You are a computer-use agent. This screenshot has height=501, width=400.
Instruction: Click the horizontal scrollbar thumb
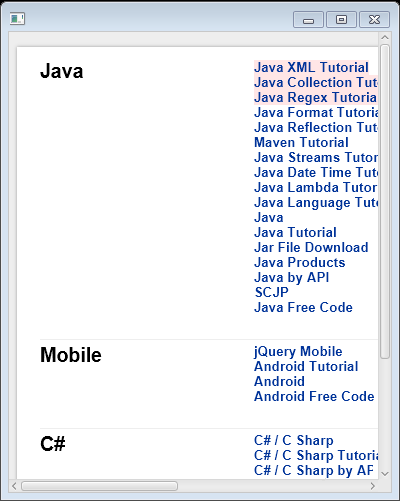[99, 486]
